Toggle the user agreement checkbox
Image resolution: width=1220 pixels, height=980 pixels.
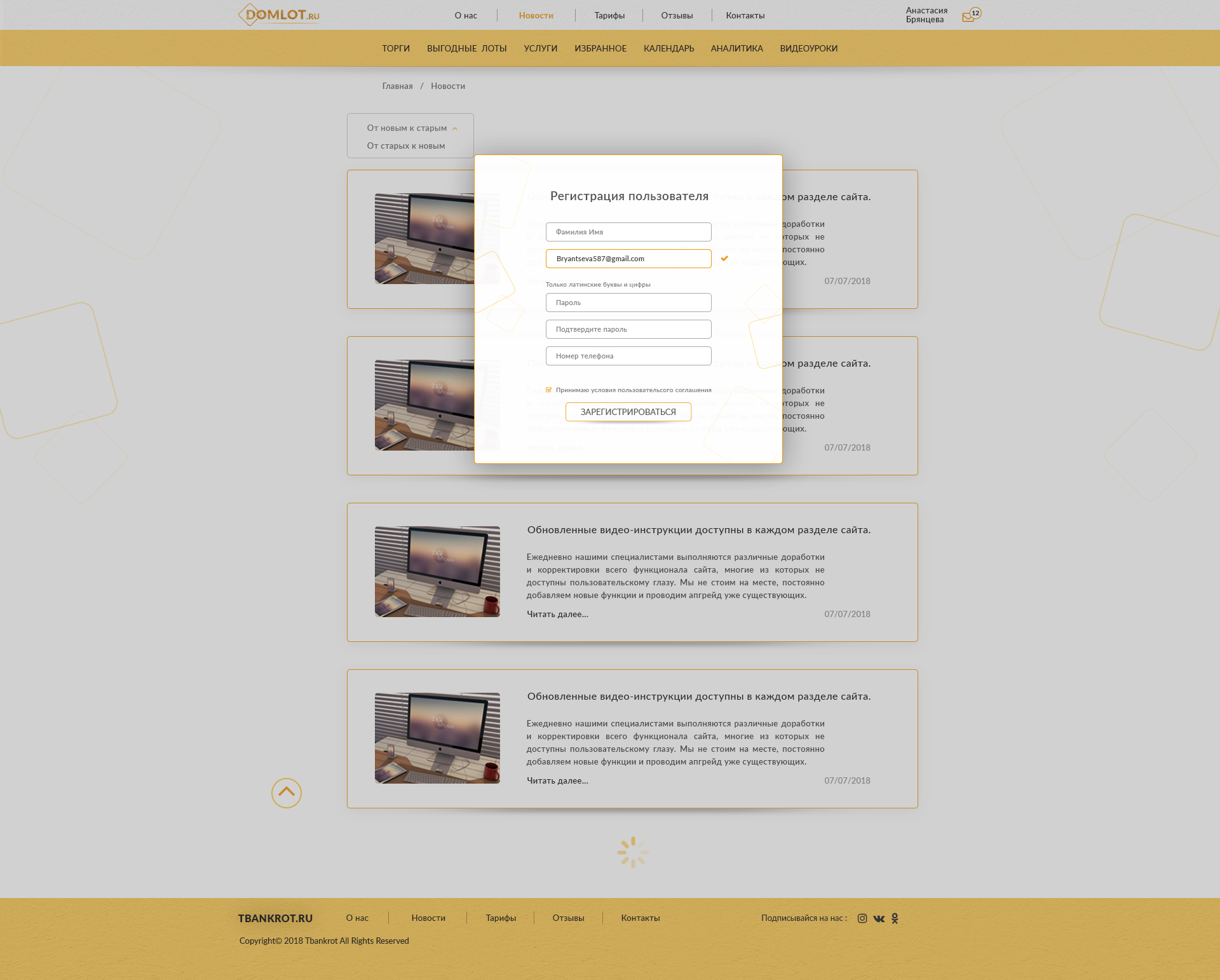[548, 390]
